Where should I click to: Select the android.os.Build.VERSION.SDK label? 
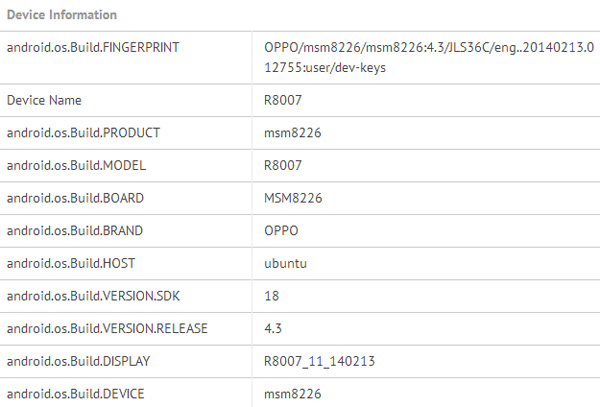coord(99,296)
